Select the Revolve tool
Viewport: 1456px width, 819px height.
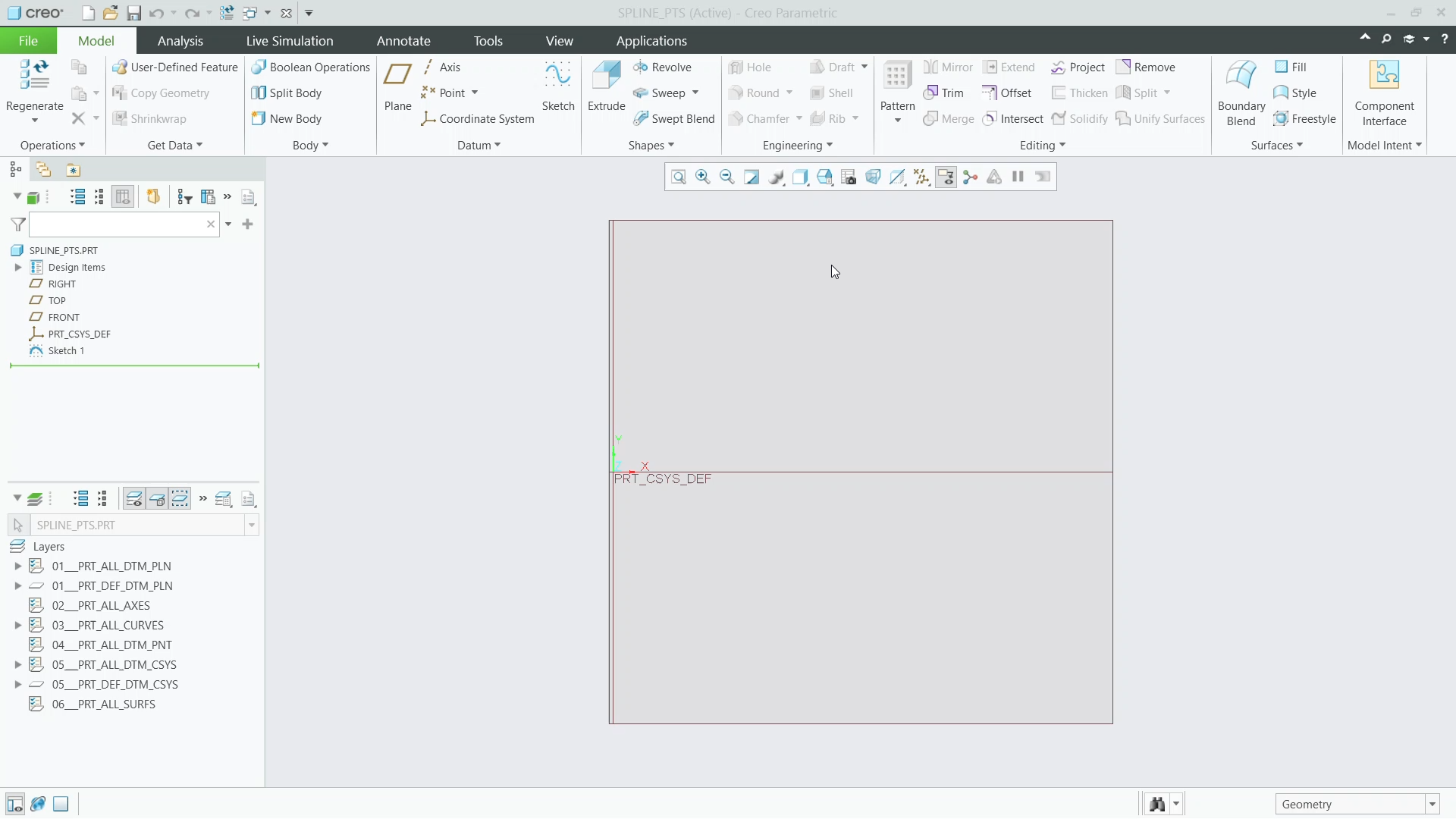663,67
